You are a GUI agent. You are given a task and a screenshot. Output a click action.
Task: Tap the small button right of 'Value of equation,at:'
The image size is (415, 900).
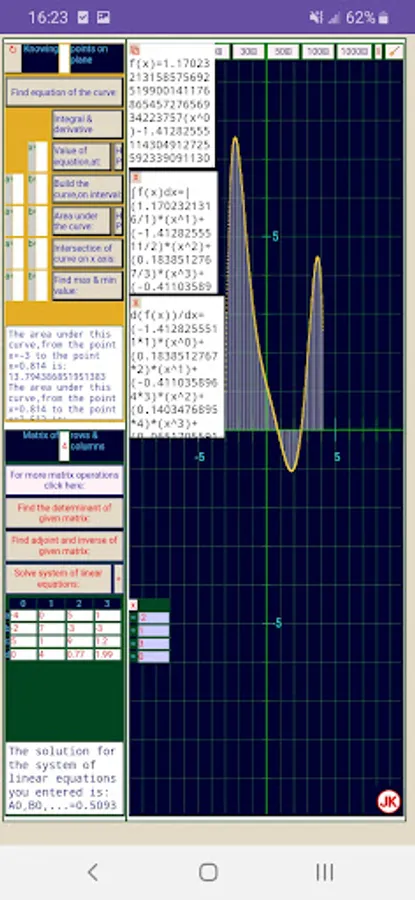click(x=118, y=156)
